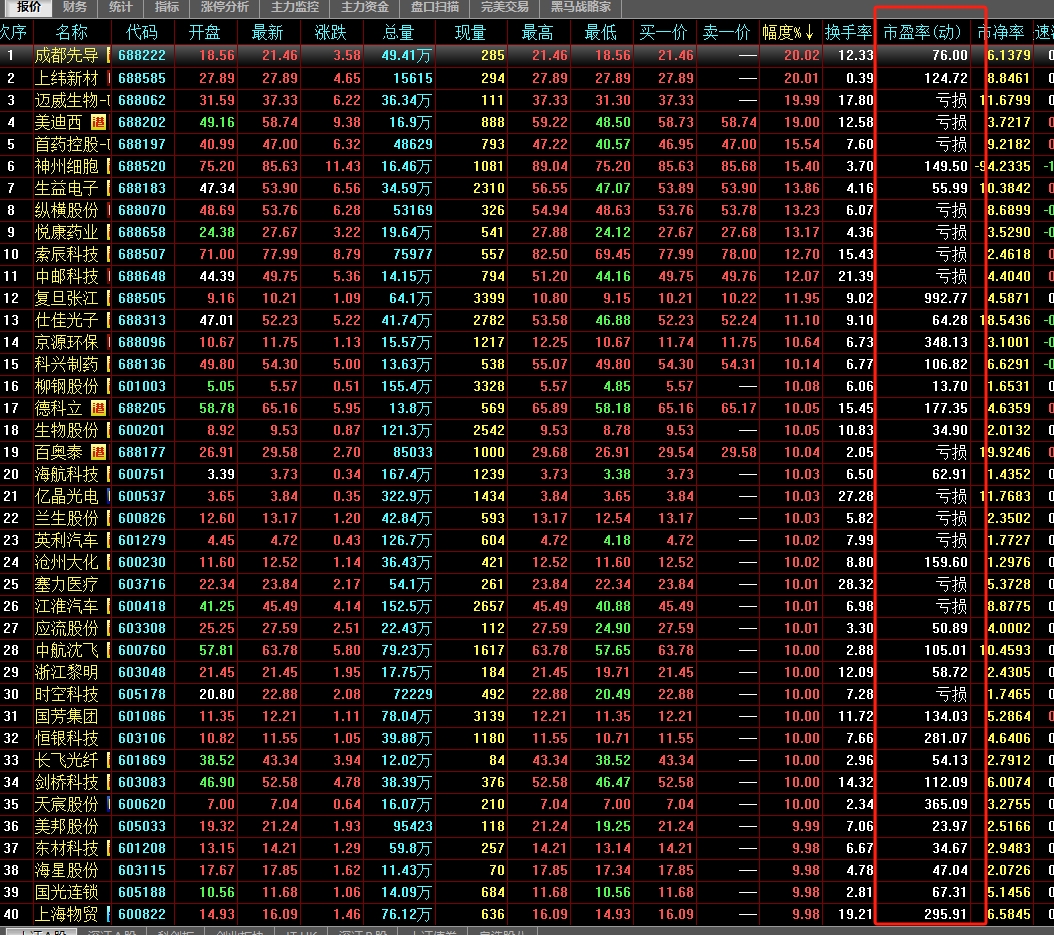Screen dimensions: 1054x935
Task: Select the stock 京源环保
Action: [67, 342]
